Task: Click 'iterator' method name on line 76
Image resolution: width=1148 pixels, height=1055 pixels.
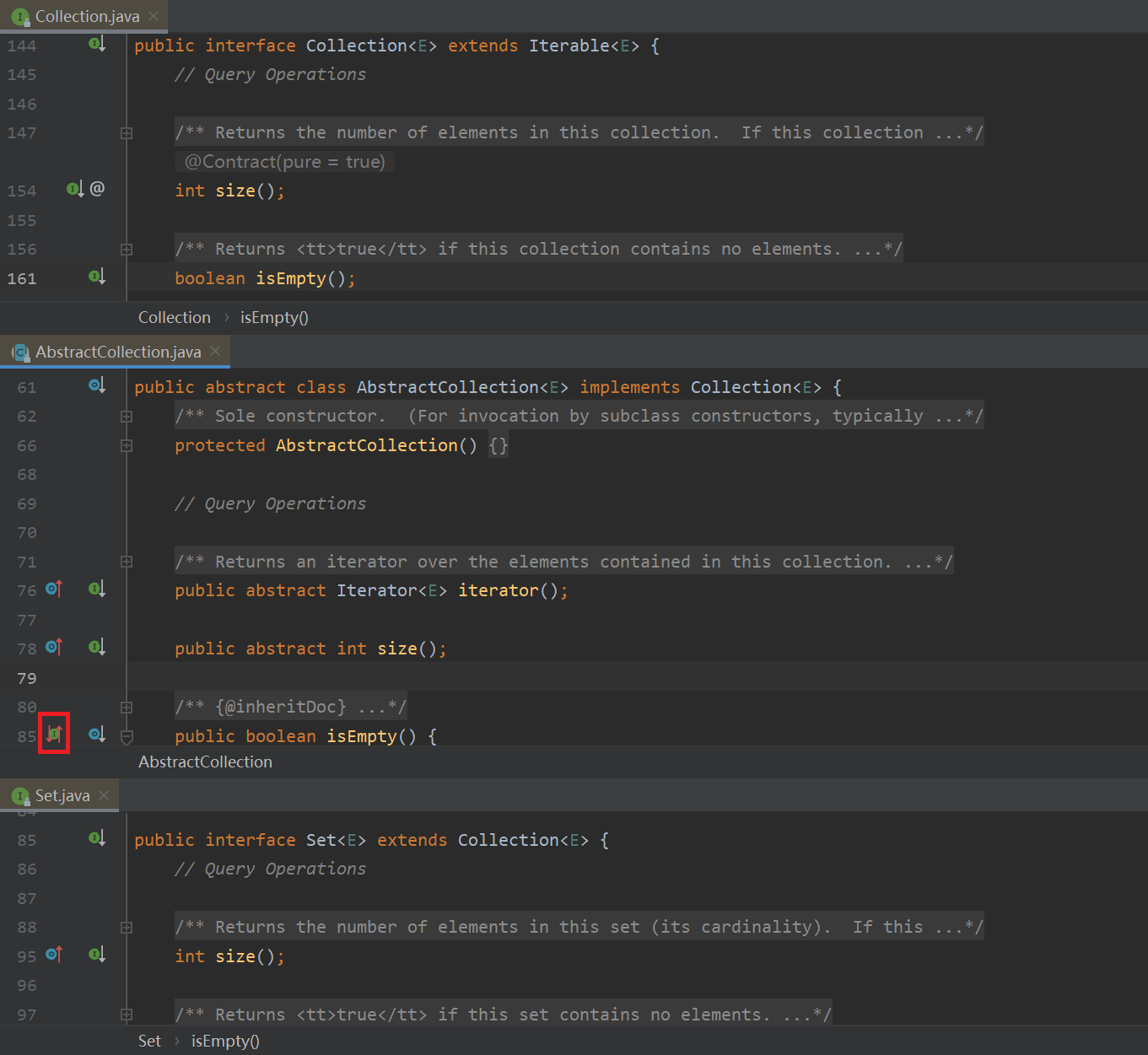Action: click(499, 590)
